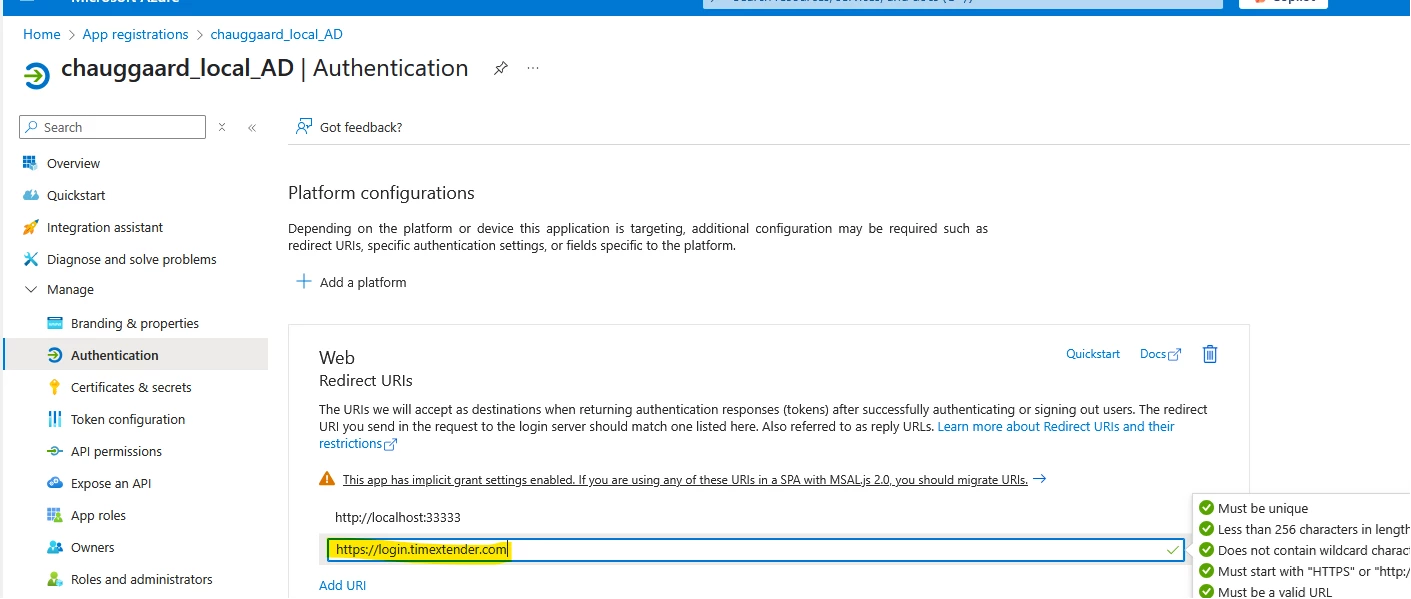Click the Overview grid icon
This screenshot has width=1411, height=599.
coord(30,163)
